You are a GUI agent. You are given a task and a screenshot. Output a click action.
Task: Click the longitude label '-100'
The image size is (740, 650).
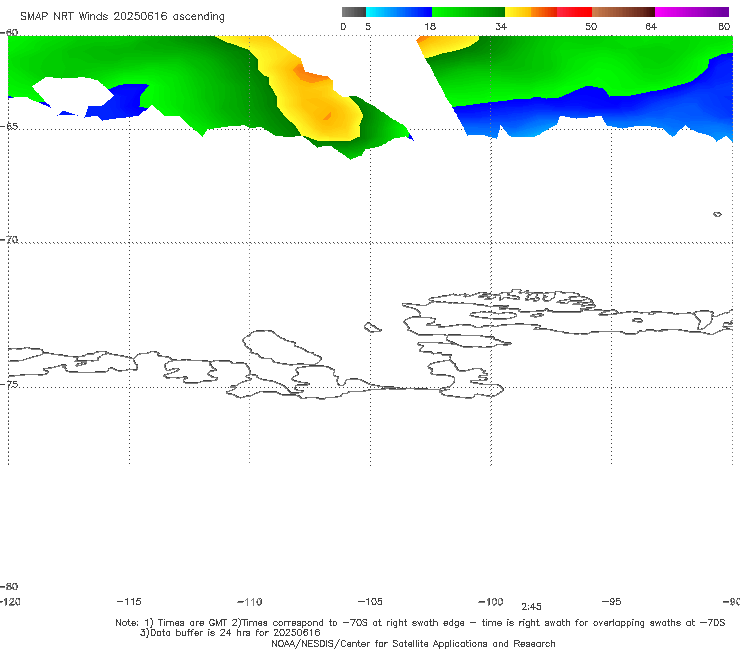[491, 601]
